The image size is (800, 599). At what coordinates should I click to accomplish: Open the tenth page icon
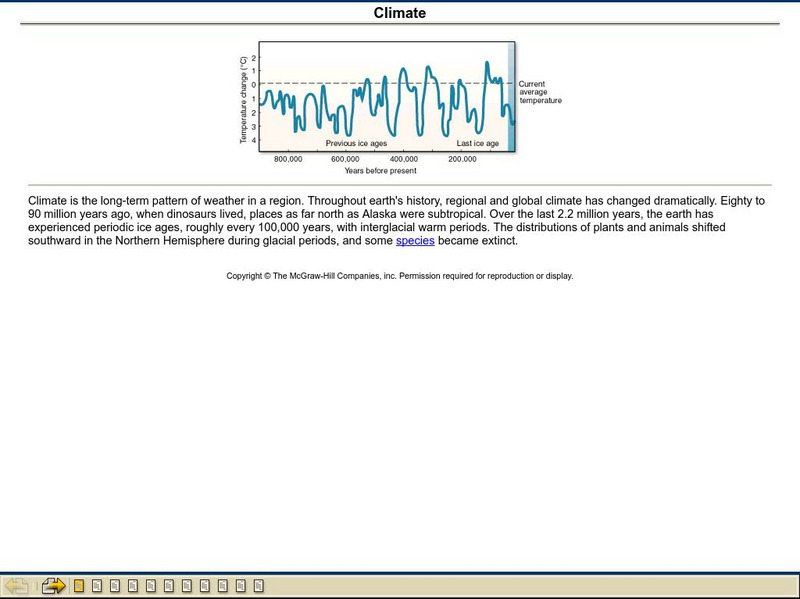tap(241, 585)
